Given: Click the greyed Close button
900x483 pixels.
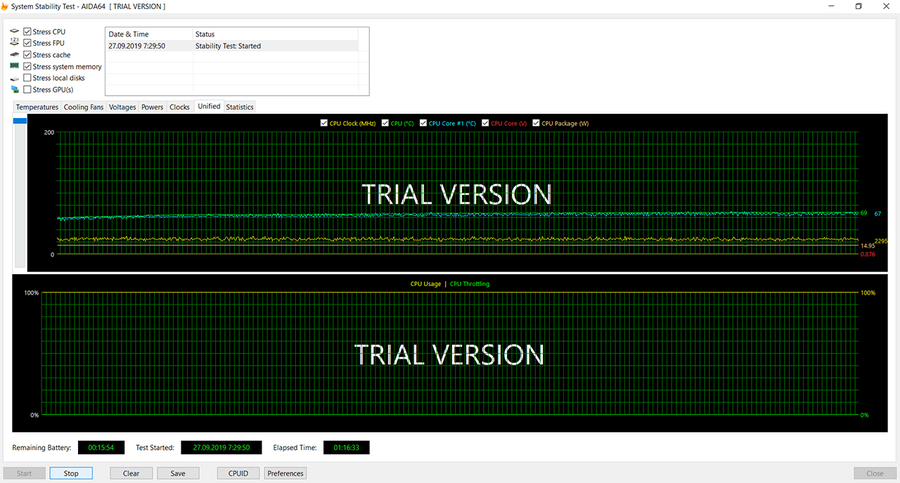Looking at the screenshot, I should (x=875, y=473).
